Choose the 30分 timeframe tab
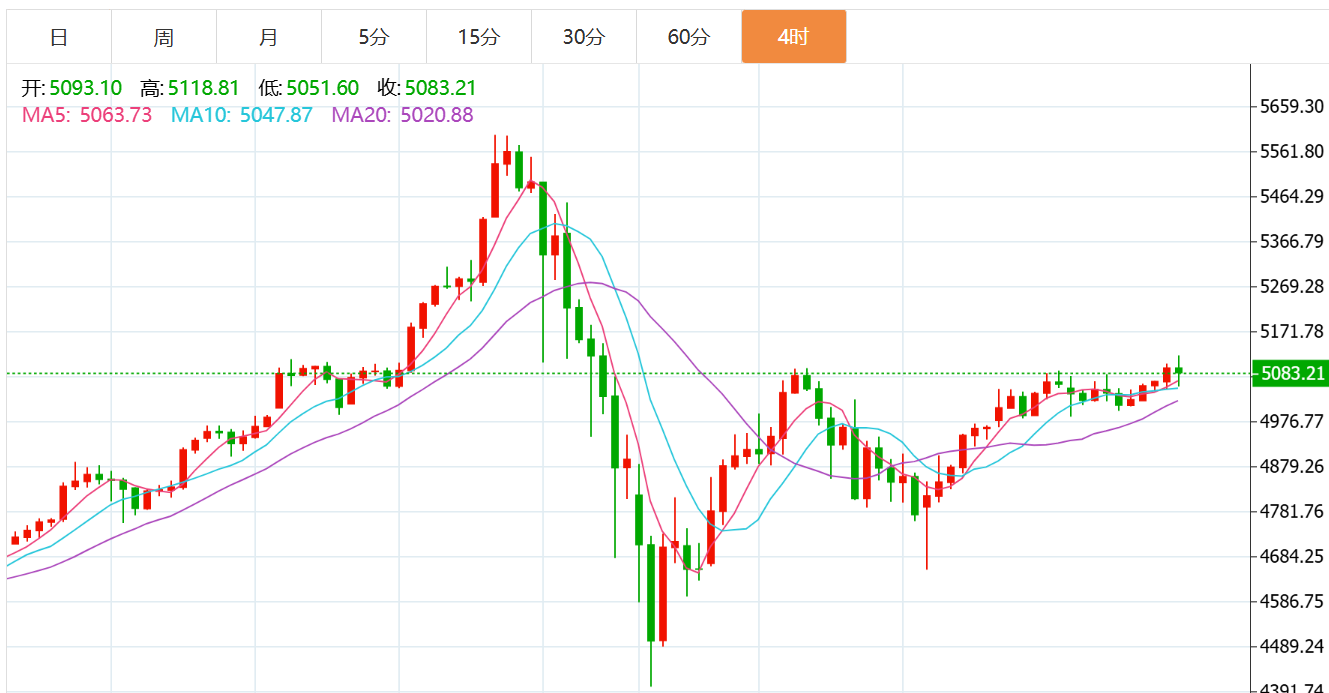Image resolution: width=1329 pixels, height=693 pixels. coord(584,37)
